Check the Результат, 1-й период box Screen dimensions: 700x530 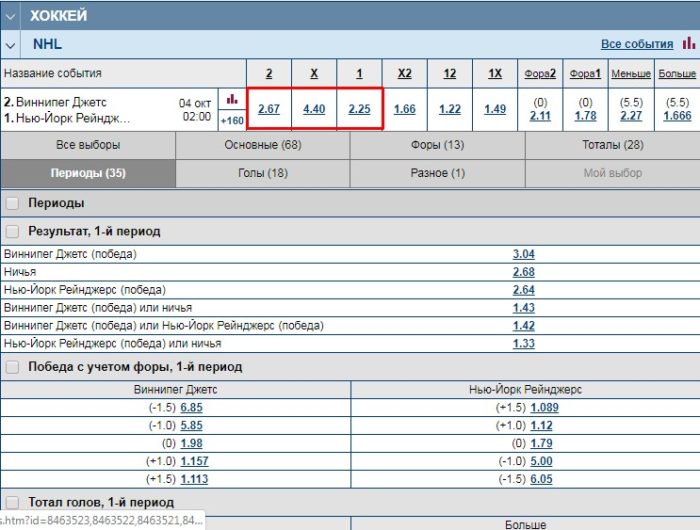[x=12, y=231]
